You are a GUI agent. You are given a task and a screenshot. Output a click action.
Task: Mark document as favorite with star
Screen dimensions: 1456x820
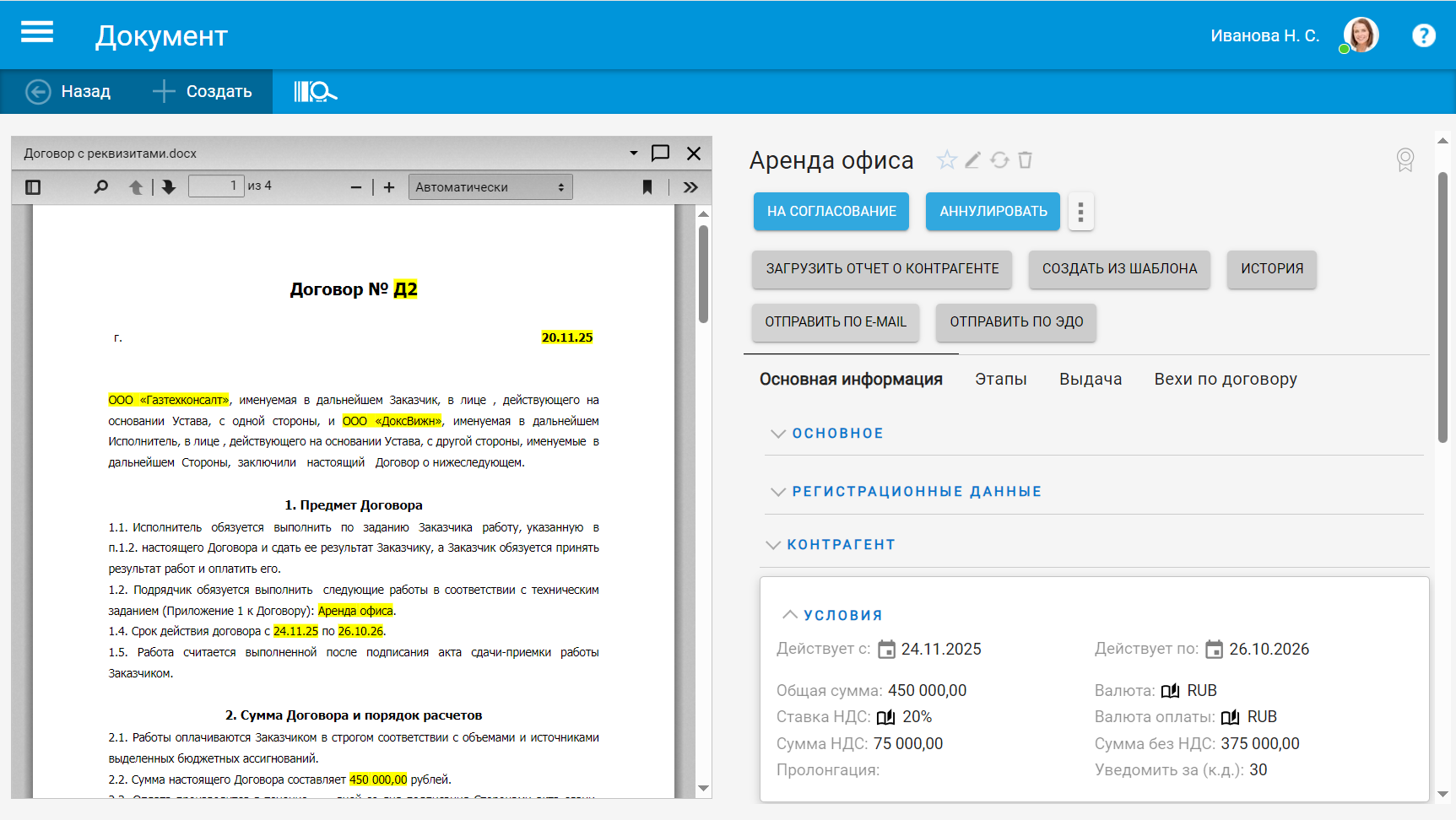(947, 159)
